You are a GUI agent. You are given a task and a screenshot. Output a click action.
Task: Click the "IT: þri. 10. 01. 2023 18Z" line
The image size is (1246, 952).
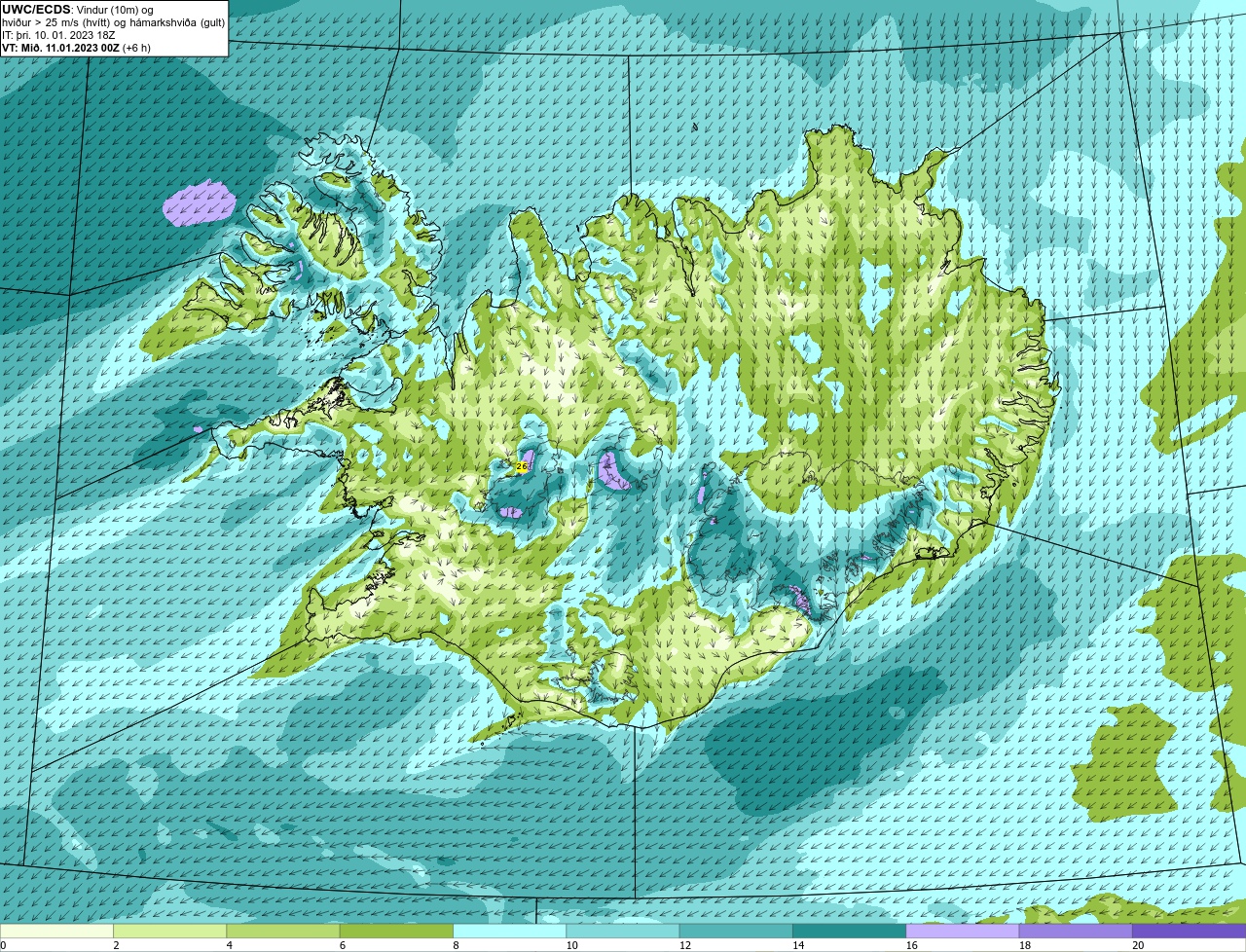[58, 35]
